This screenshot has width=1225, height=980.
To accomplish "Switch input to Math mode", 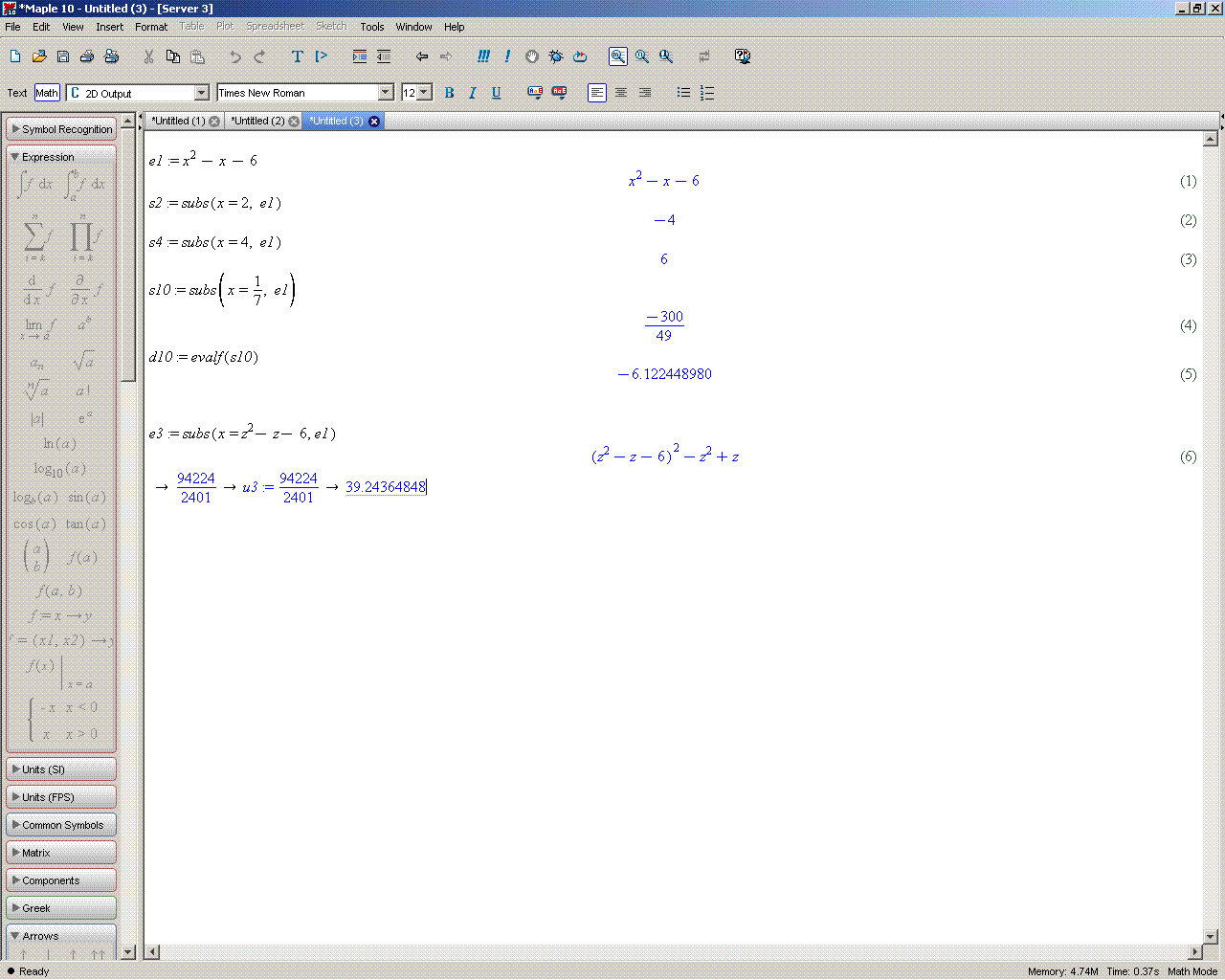I will (x=47, y=93).
